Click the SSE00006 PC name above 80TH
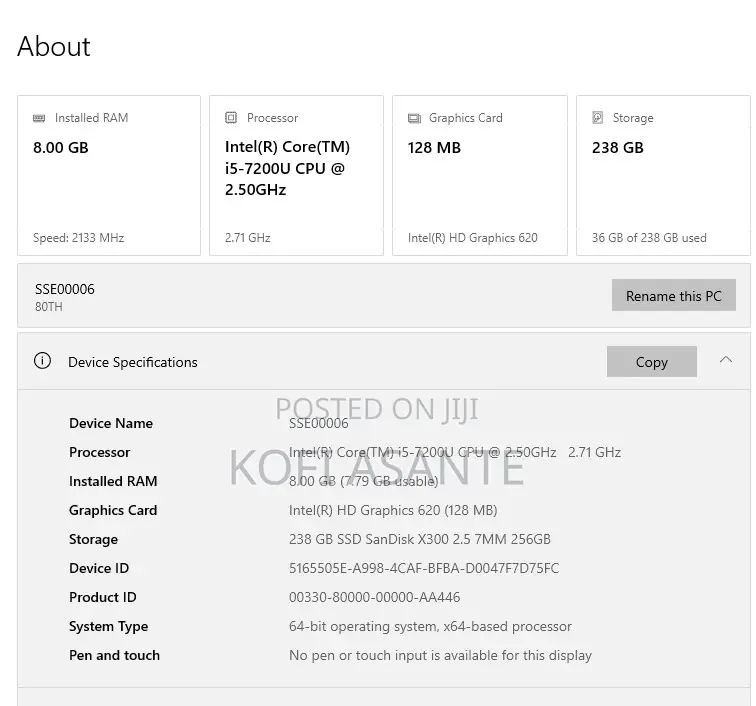The image size is (756, 706). coord(65,289)
